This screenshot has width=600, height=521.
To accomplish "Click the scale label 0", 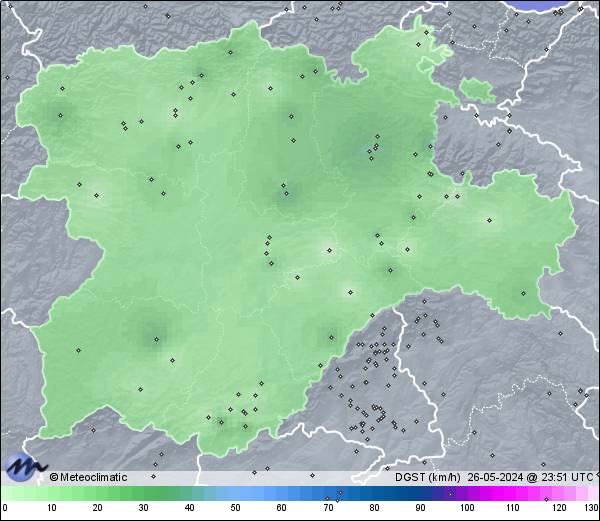I will [x=5, y=508].
